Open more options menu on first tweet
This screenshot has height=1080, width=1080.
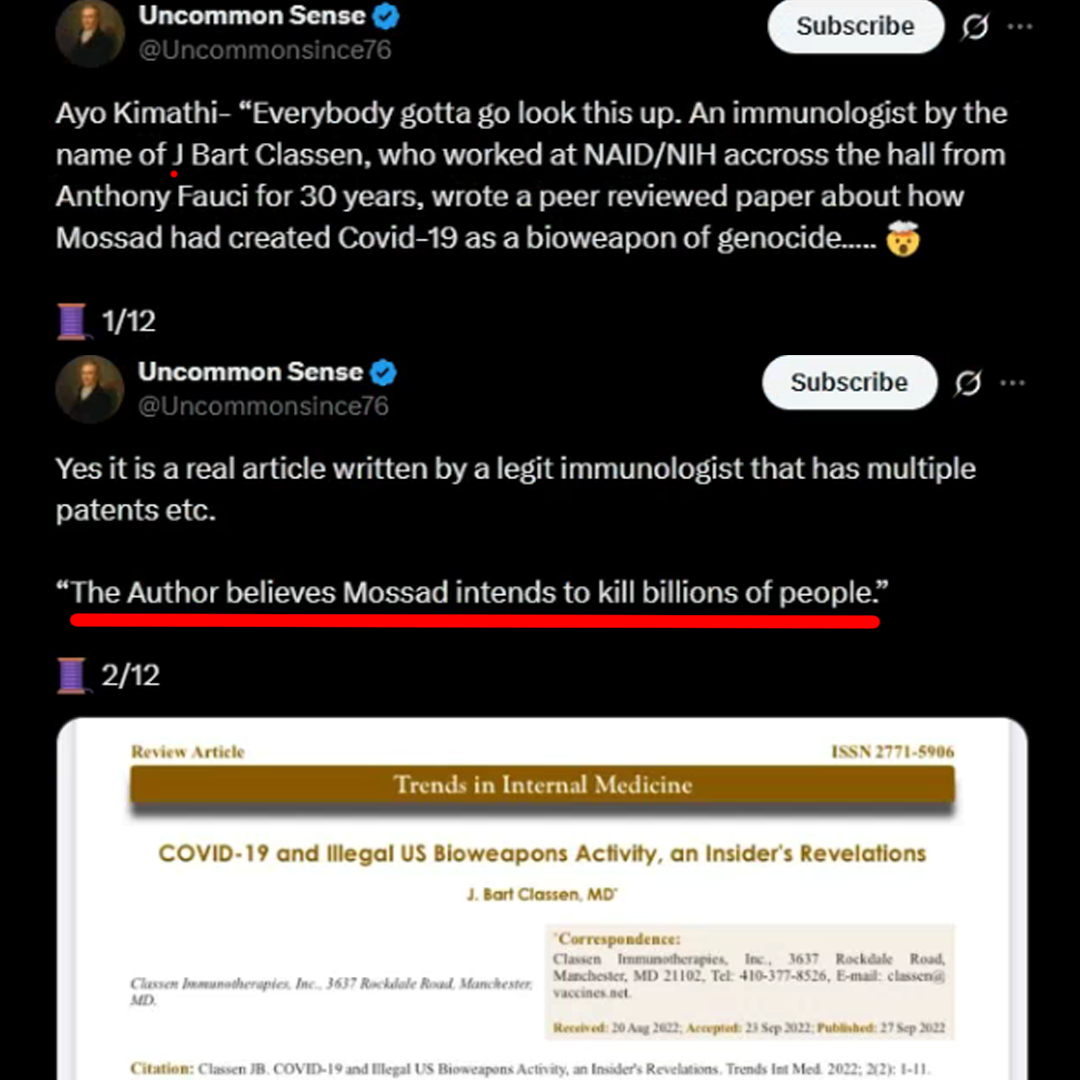click(x=1020, y=27)
